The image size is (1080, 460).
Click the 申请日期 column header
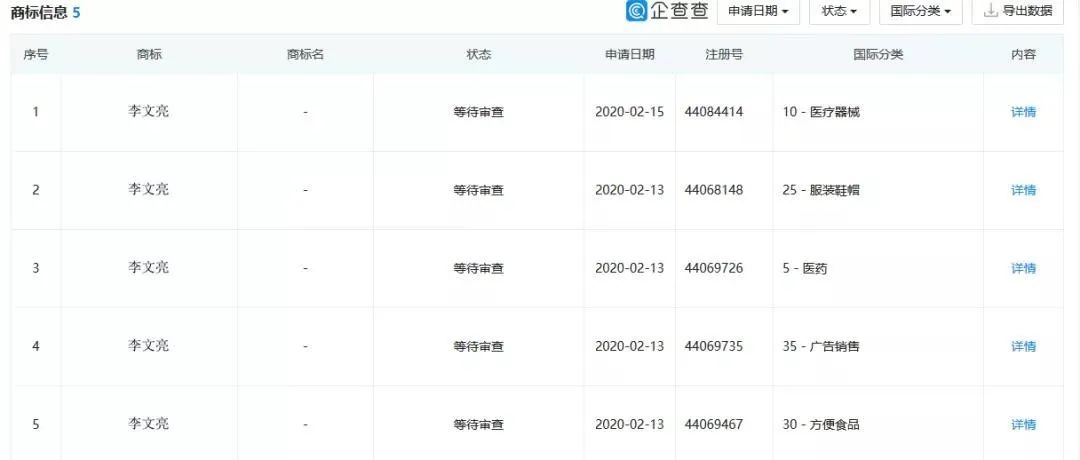[x=630, y=54]
